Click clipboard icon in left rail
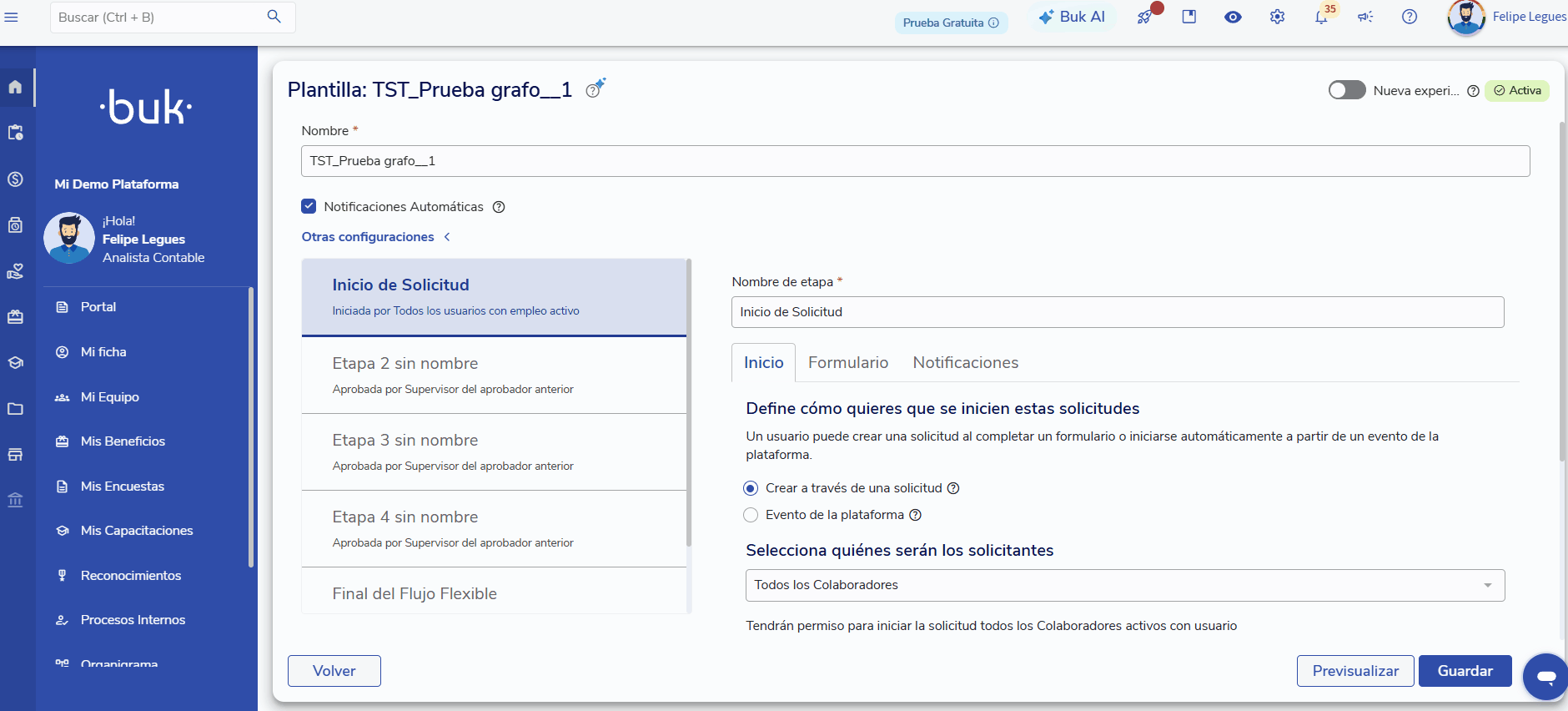Viewport: 1568px width, 711px height. point(15,133)
